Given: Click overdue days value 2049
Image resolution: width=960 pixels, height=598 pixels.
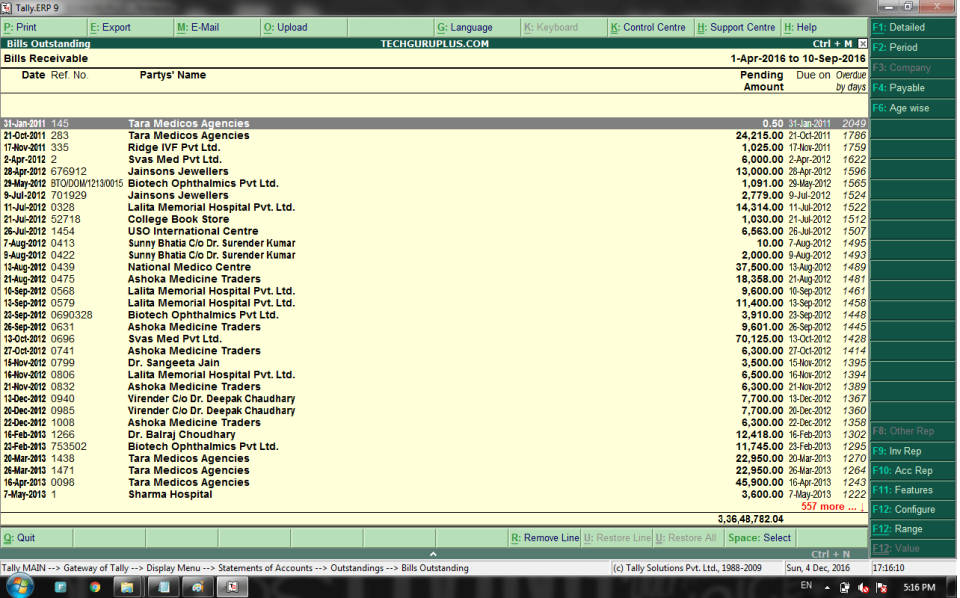Looking at the screenshot, I should pyautogui.click(x=853, y=124).
